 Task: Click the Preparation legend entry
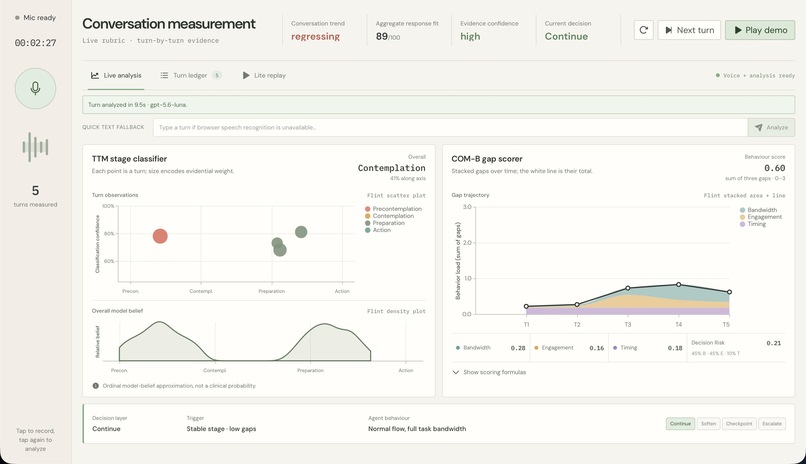click(x=384, y=223)
